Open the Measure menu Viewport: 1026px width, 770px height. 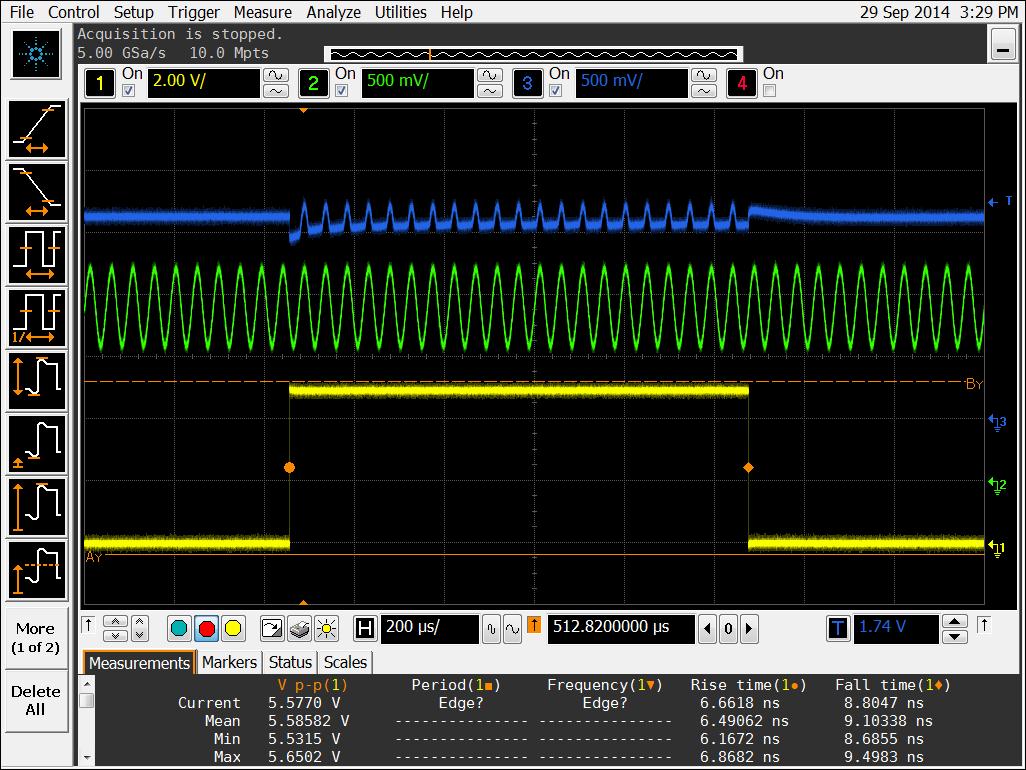click(262, 12)
